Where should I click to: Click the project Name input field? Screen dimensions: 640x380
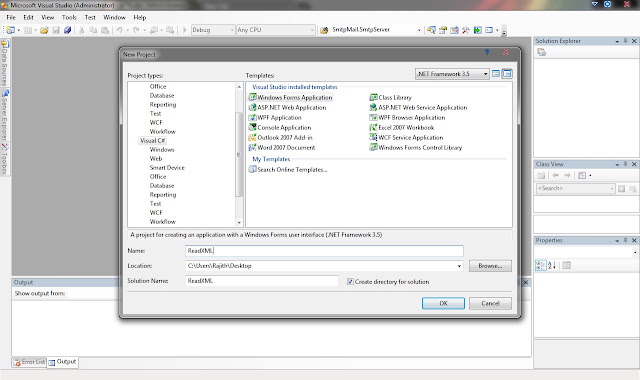[x=324, y=251]
